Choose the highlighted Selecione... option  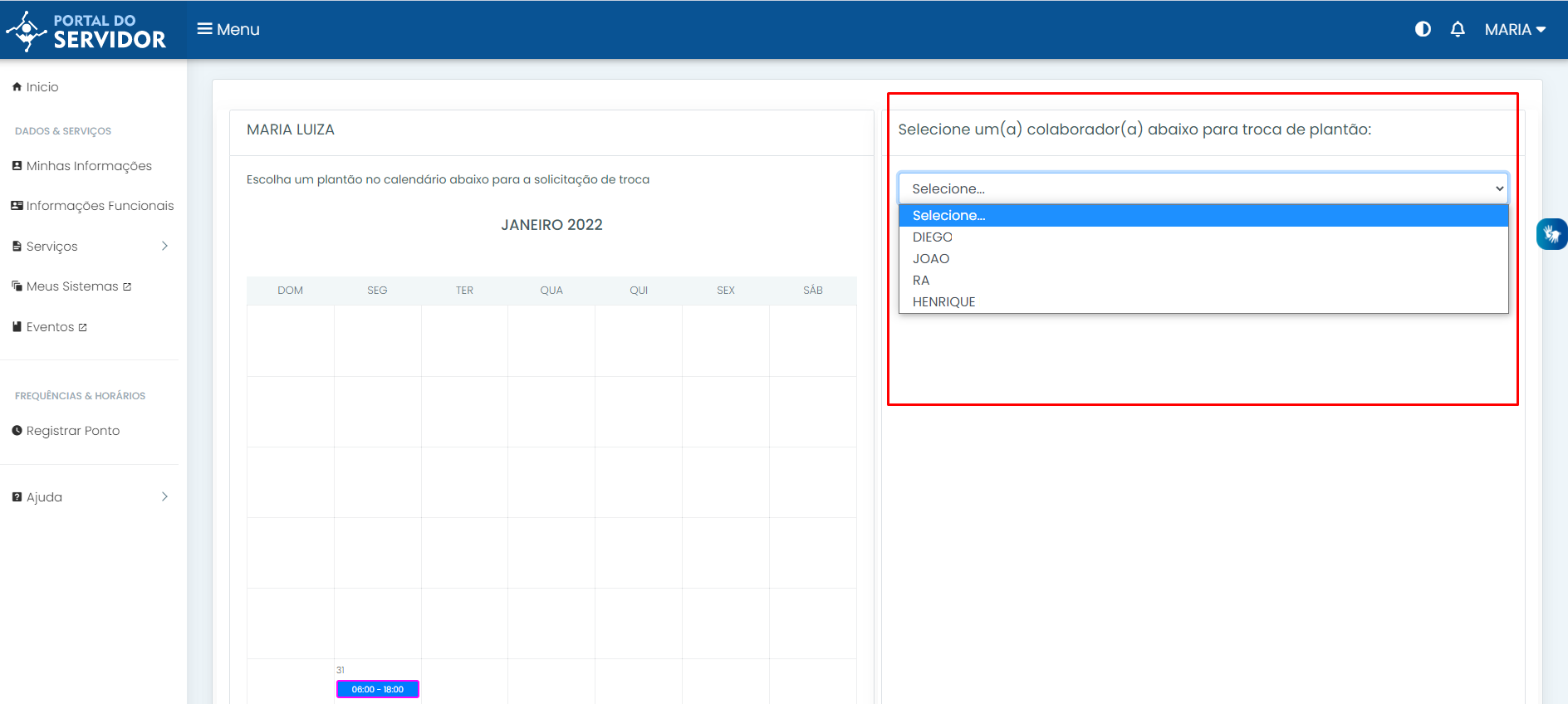(x=1203, y=216)
